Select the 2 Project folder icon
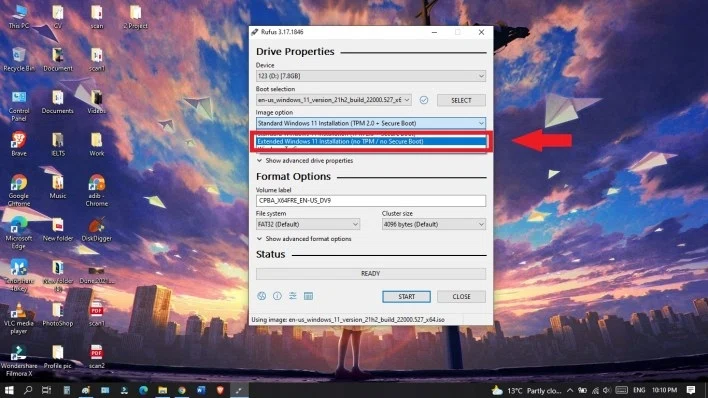 click(135, 17)
